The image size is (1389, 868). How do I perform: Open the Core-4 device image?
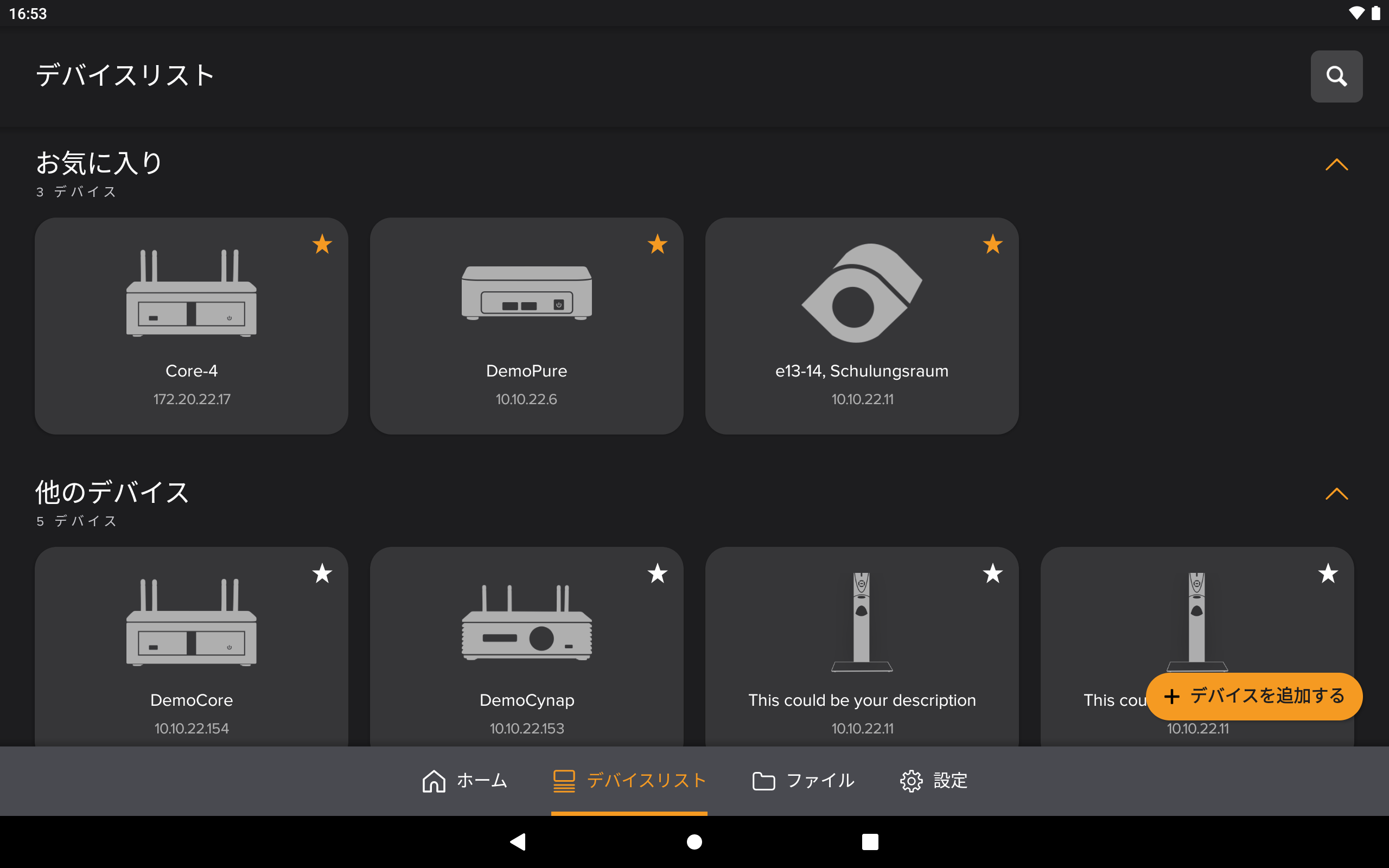tap(191, 293)
